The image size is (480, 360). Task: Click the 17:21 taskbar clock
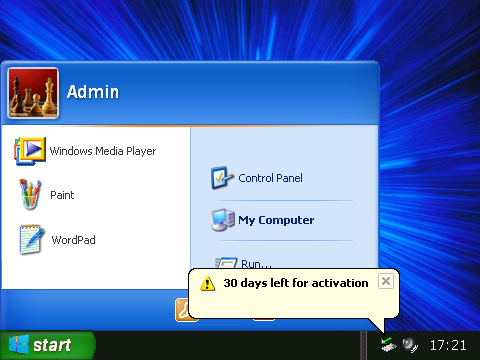point(448,345)
